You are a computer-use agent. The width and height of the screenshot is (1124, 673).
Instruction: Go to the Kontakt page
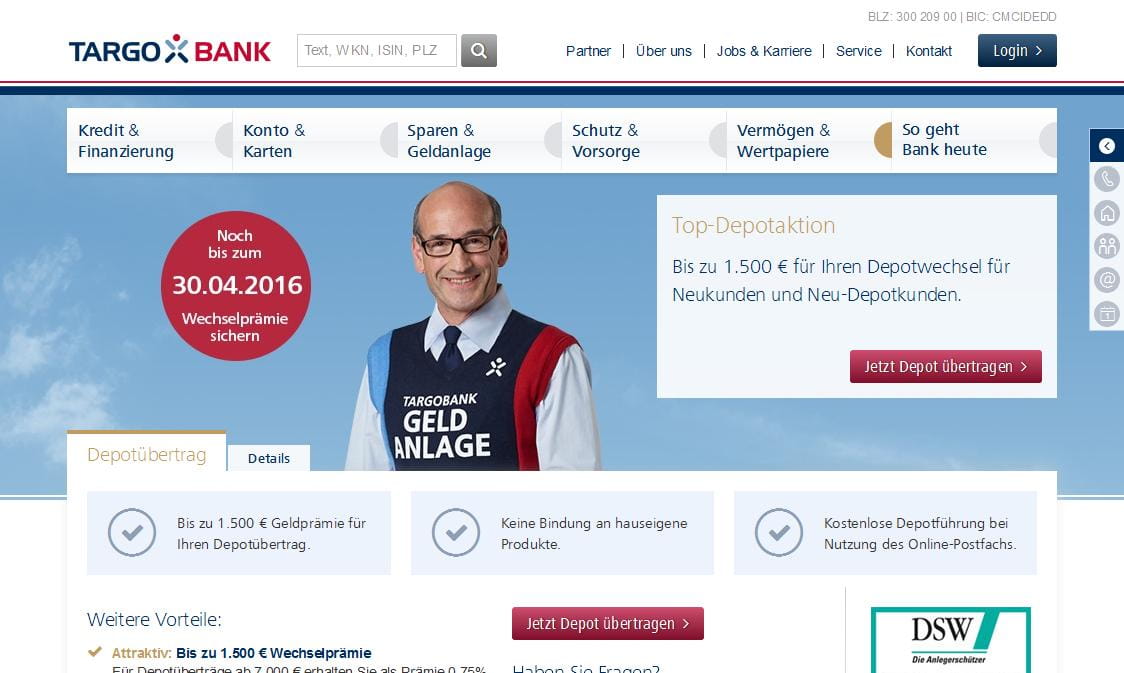(928, 51)
